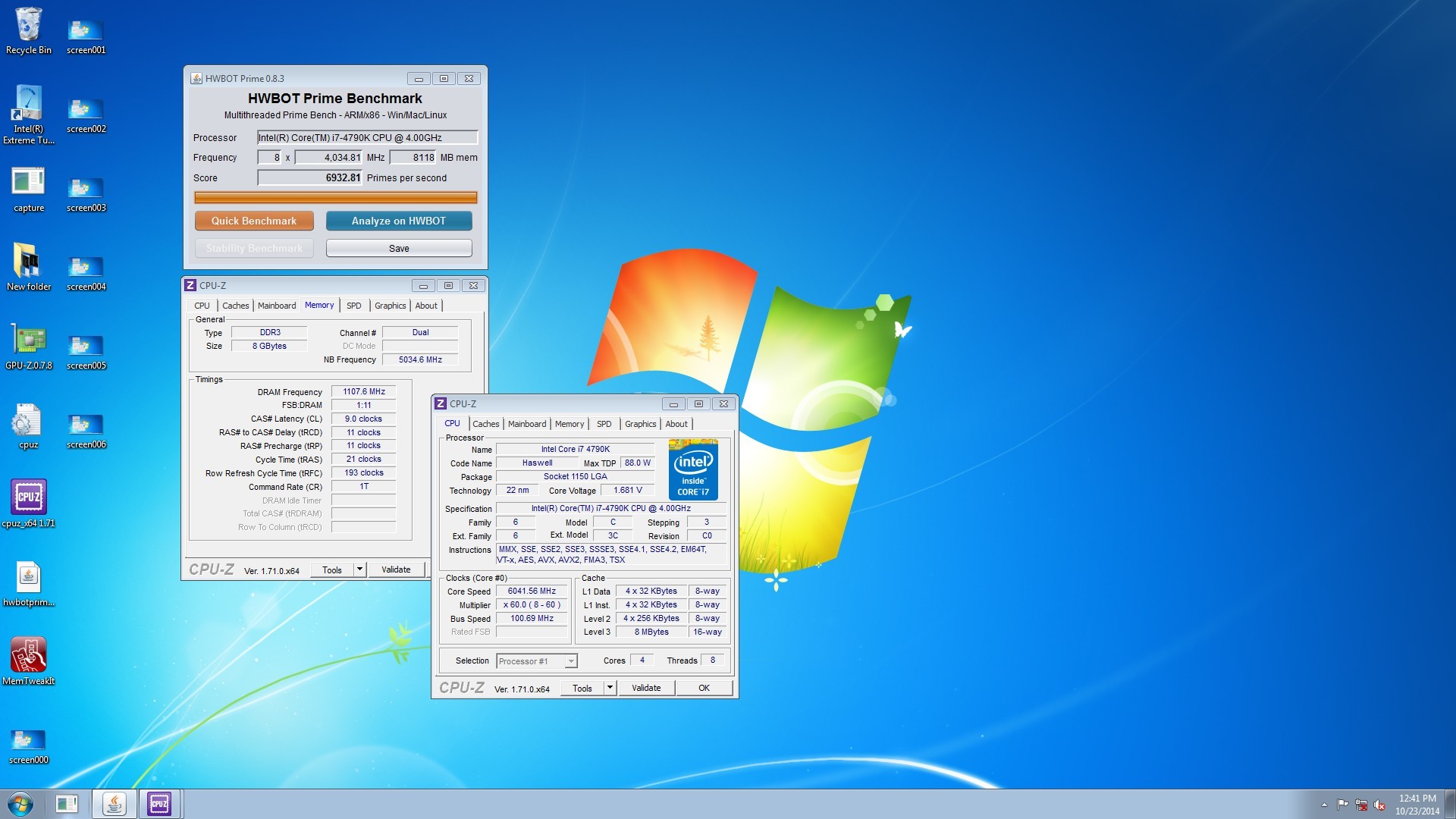Click the Java HWBOT Prime taskbar button
Viewport: 1456px width, 819px height.
[x=115, y=804]
